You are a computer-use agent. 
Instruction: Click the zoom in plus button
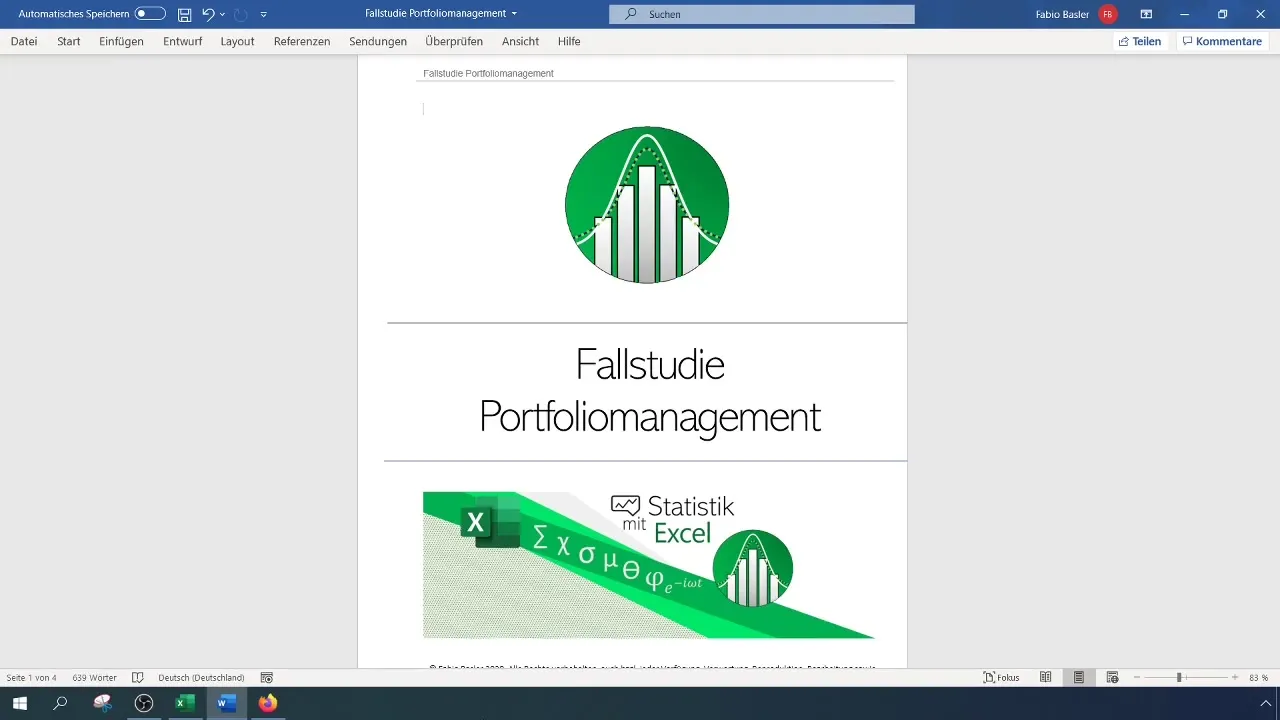pos(1235,677)
